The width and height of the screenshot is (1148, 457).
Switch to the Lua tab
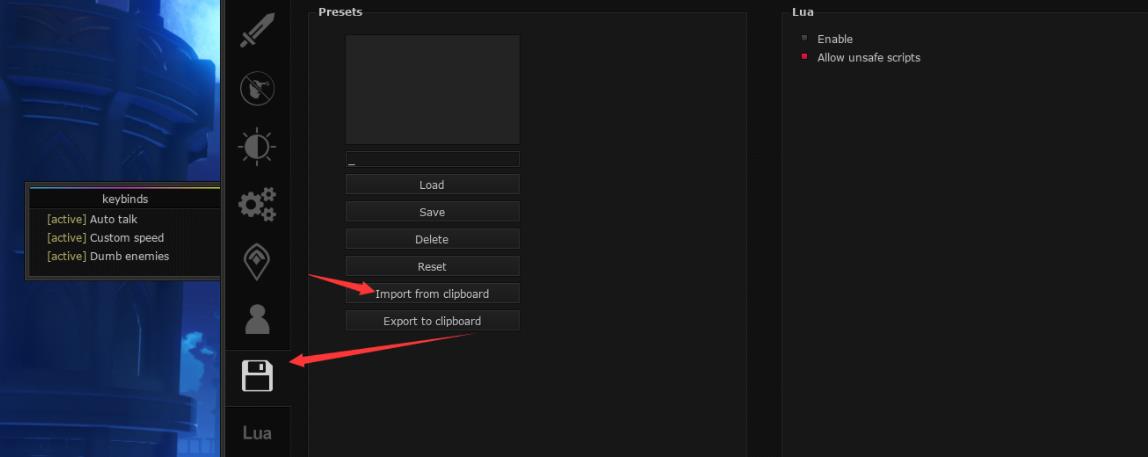pos(257,433)
